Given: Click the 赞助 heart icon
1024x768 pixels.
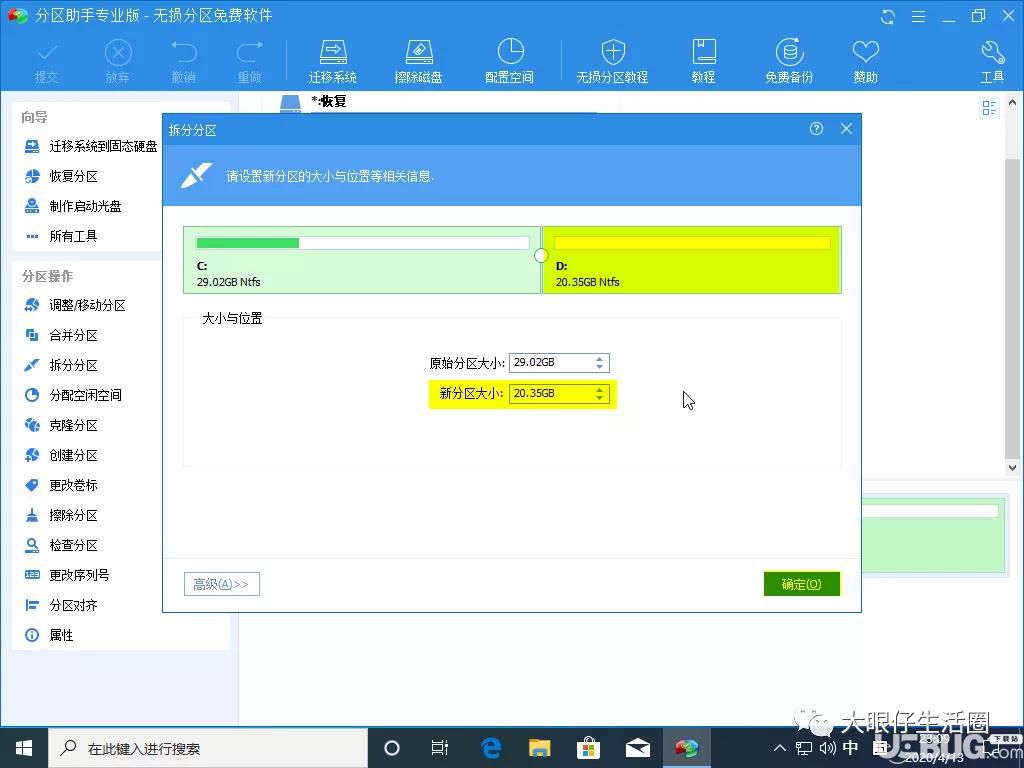Looking at the screenshot, I should coord(865,61).
